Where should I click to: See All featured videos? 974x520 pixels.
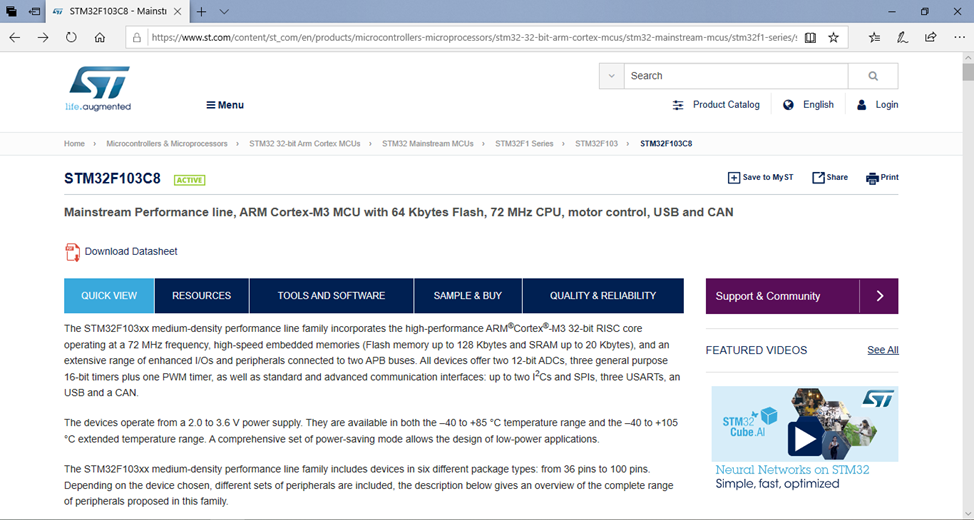(x=883, y=350)
